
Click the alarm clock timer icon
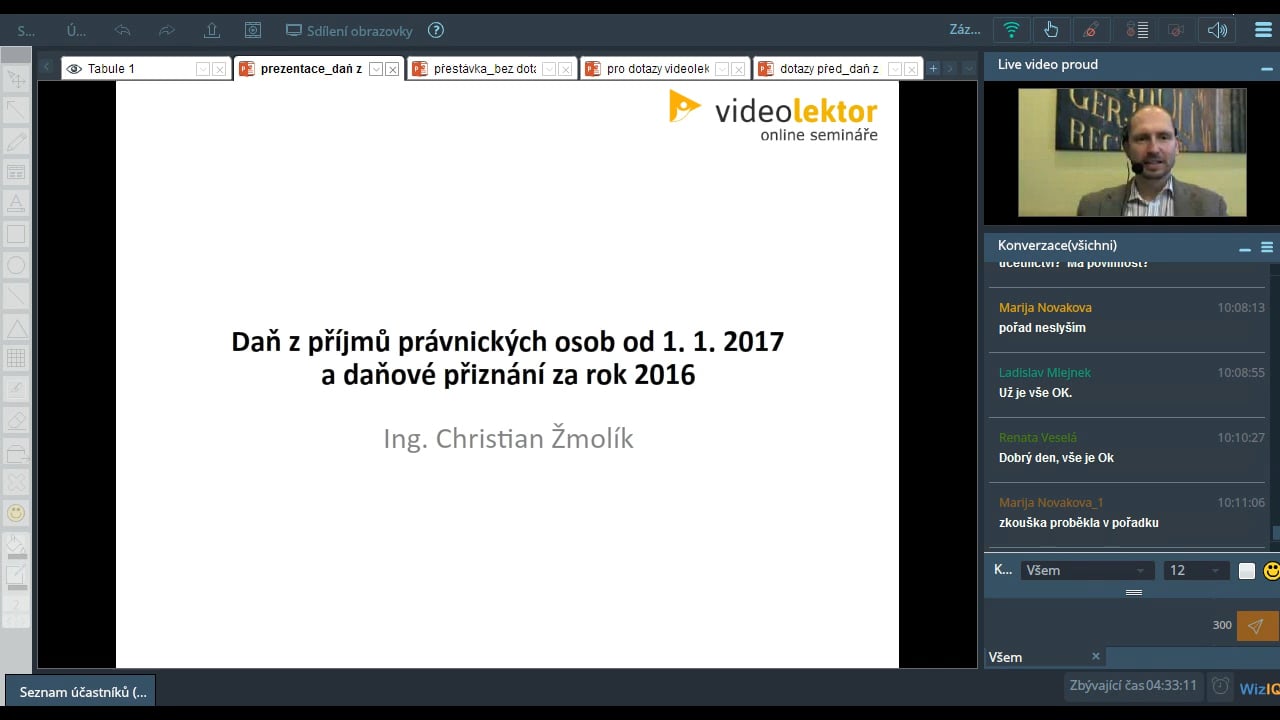[1220, 686]
